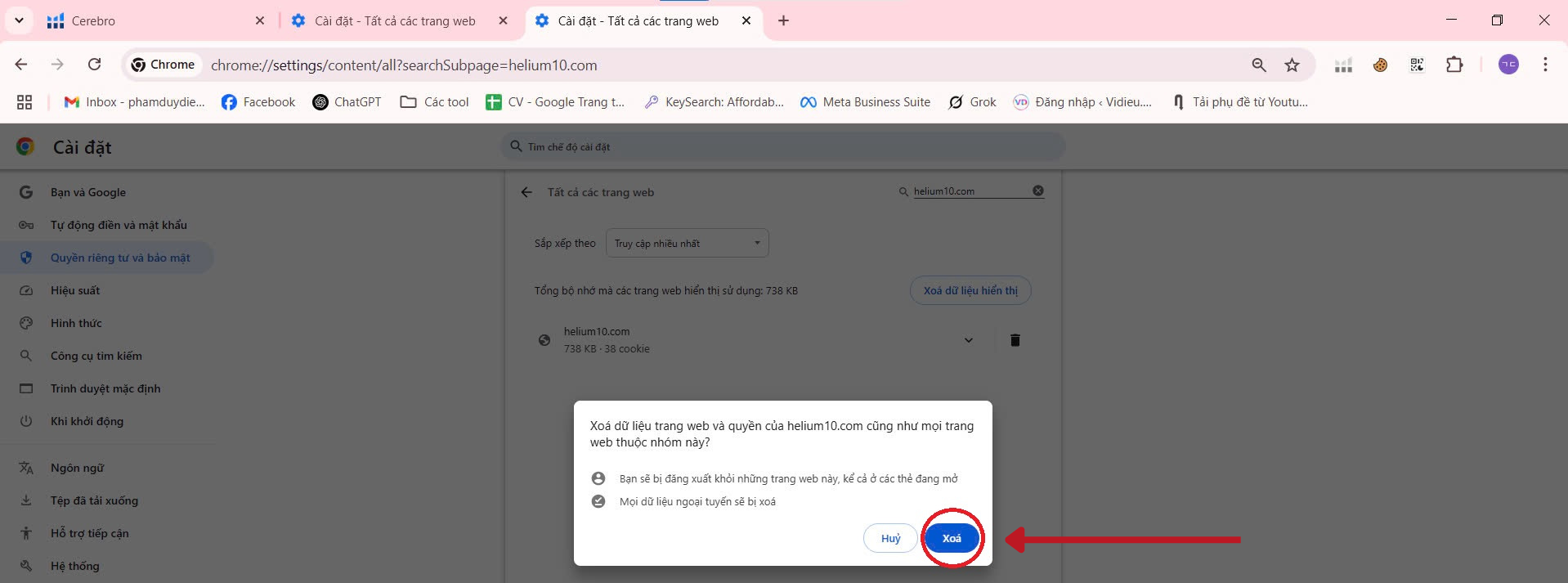Reload the current page
Viewport: 1568px width, 583px height.
(95, 65)
